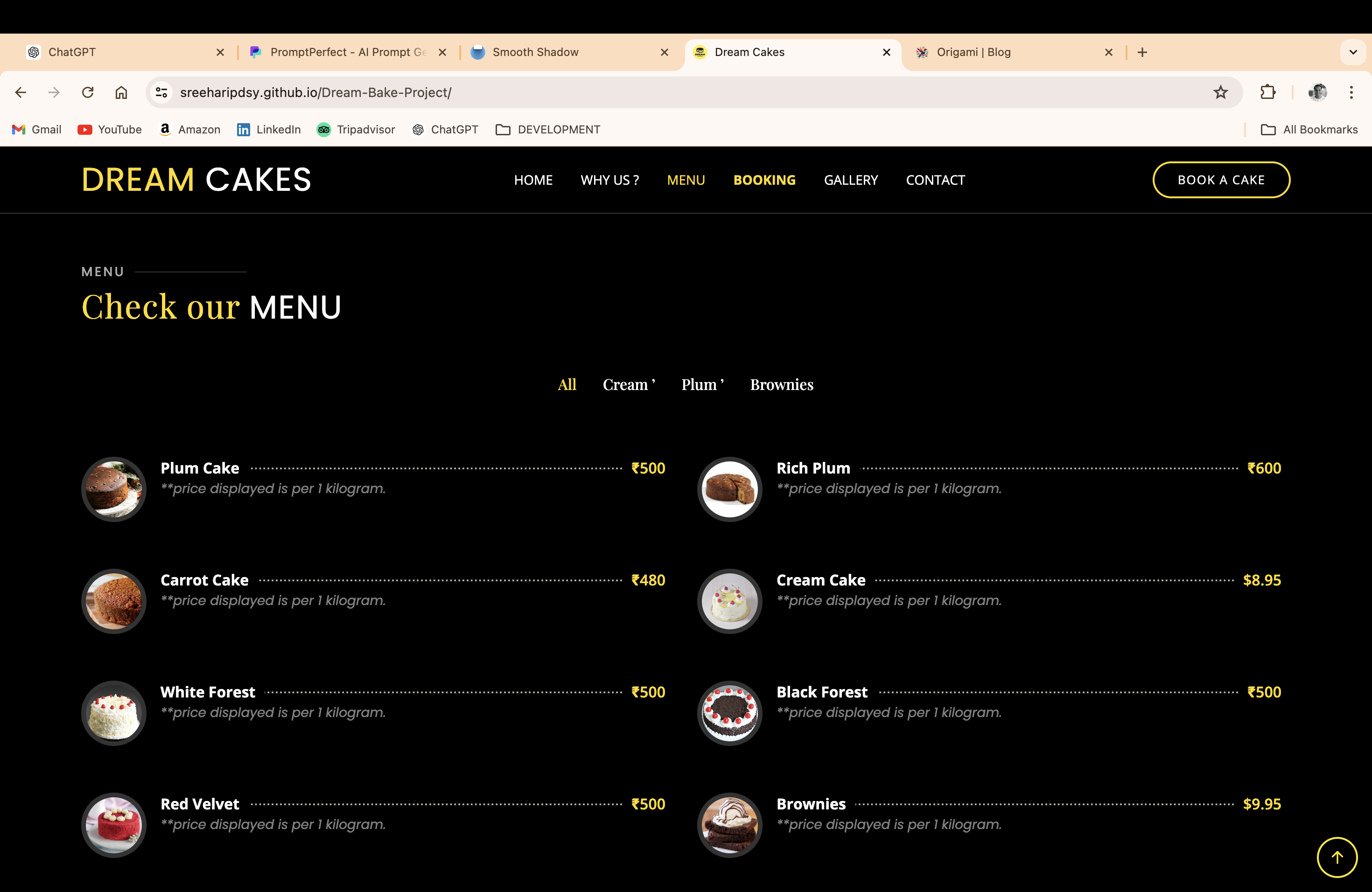Go to the browser home page
The height and width of the screenshot is (892, 1372).
tap(121, 92)
